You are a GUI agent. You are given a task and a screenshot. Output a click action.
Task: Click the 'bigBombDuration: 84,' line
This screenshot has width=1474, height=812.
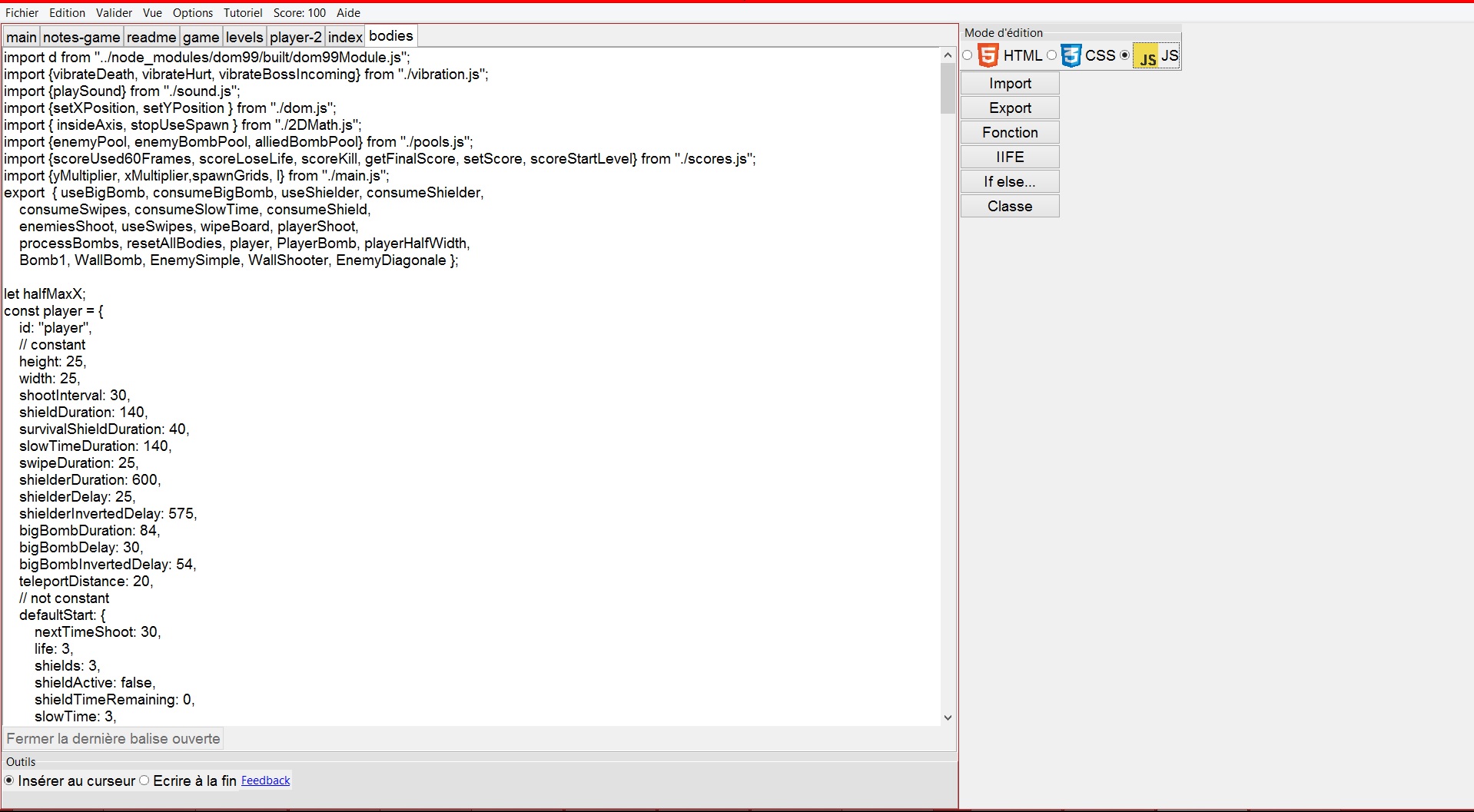pos(89,530)
